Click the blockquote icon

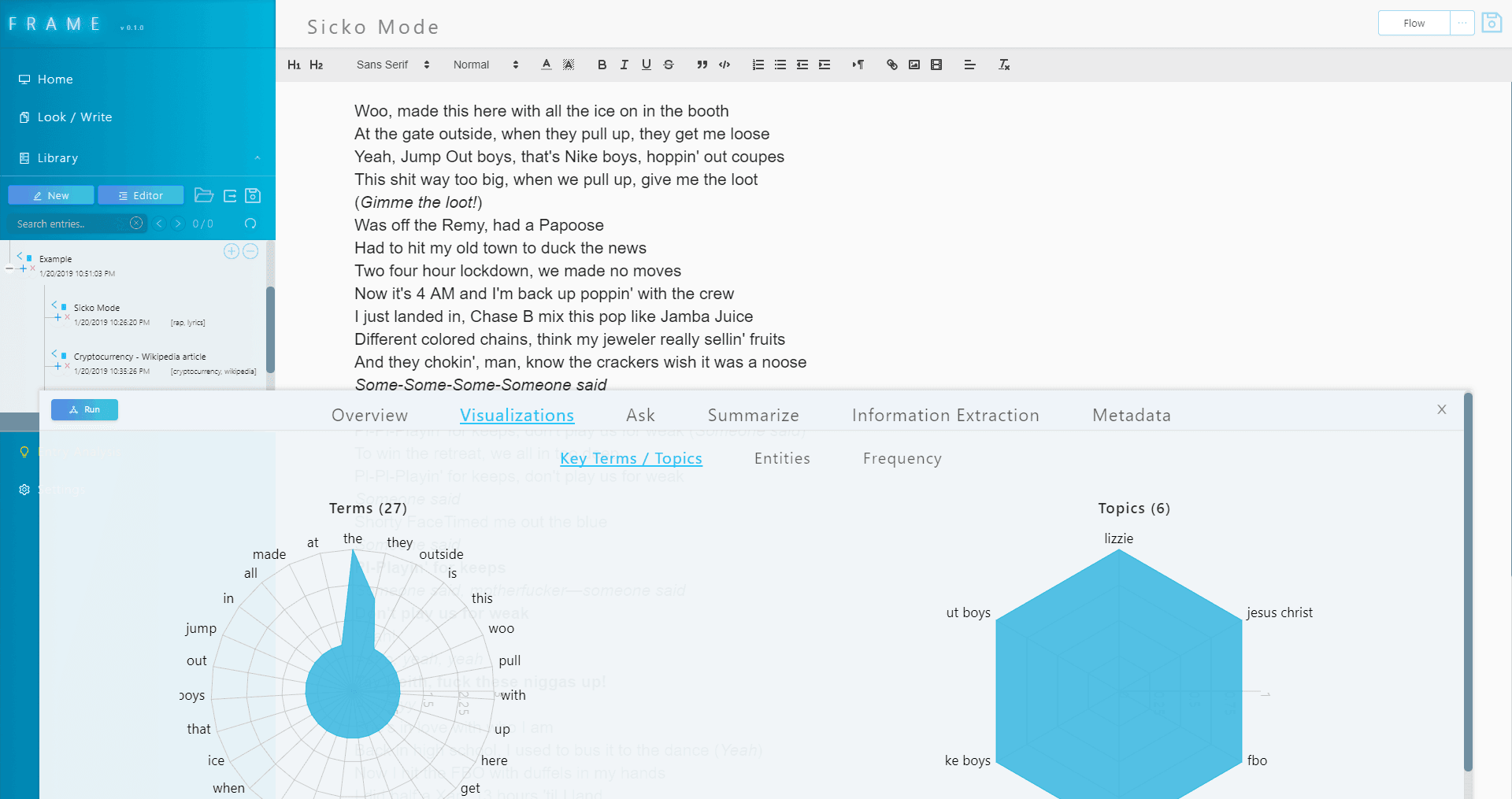pyautogui.click(x=702, y=65)
